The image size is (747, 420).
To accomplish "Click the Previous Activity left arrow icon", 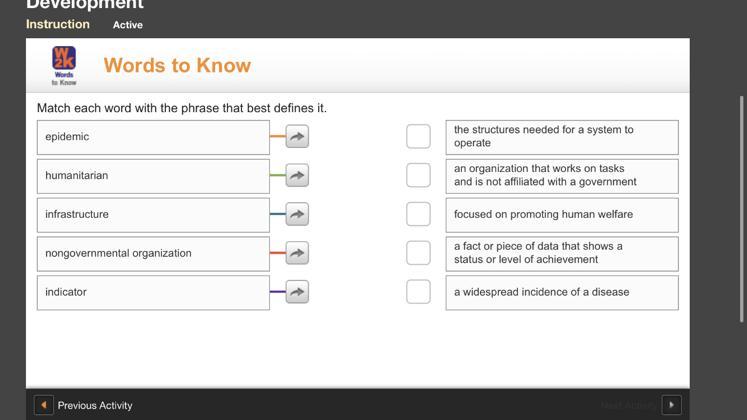I will [x=44, y=405].
